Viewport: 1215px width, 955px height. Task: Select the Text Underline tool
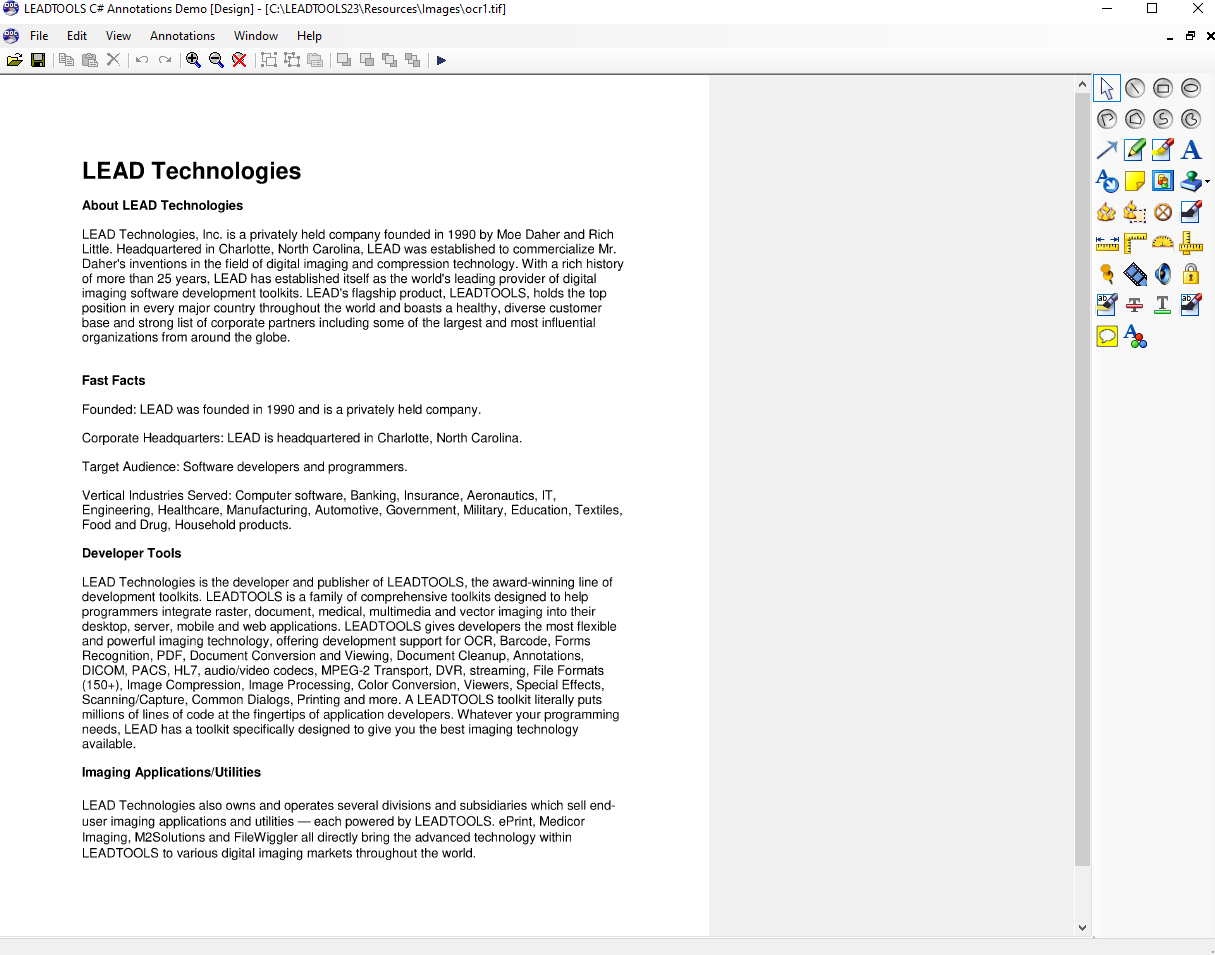click(1163, 305)
